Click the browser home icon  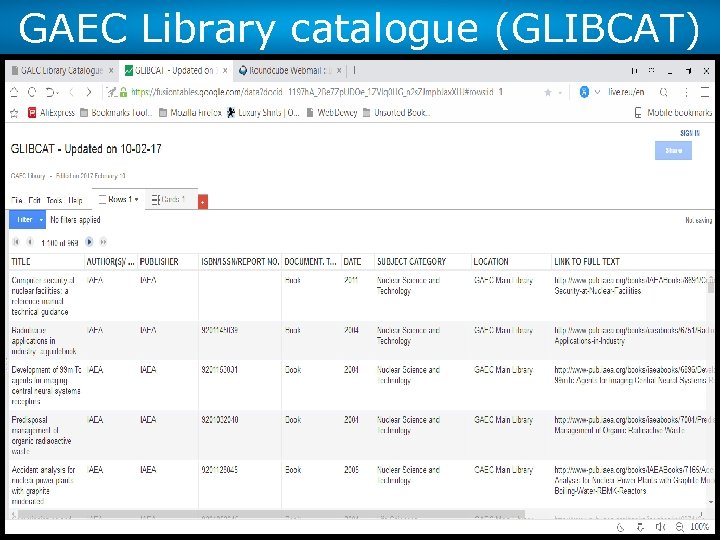click(x=14, y=92)
